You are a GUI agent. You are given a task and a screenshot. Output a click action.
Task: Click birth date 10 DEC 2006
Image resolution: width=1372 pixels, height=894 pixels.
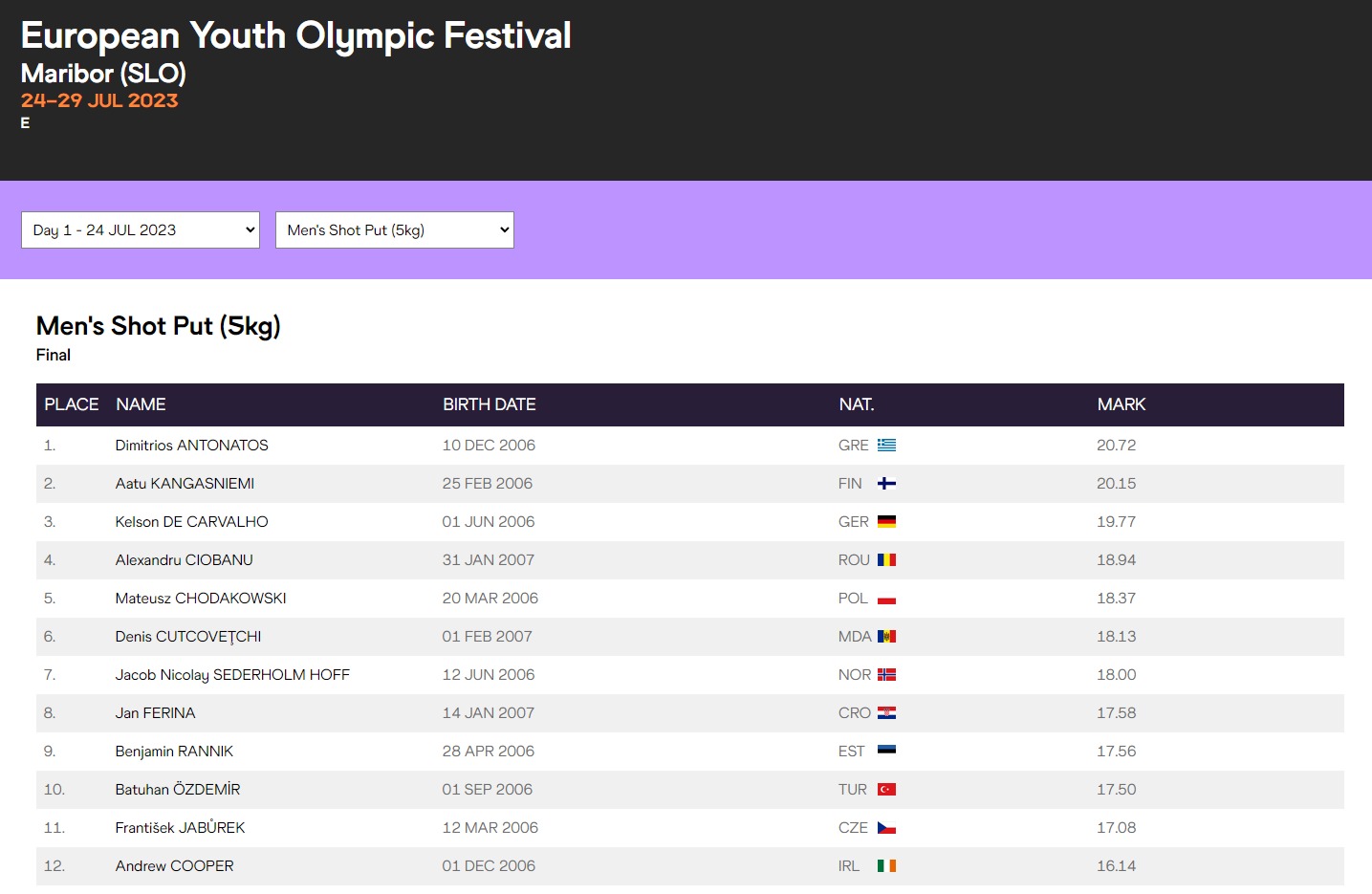tap(489, 445)
